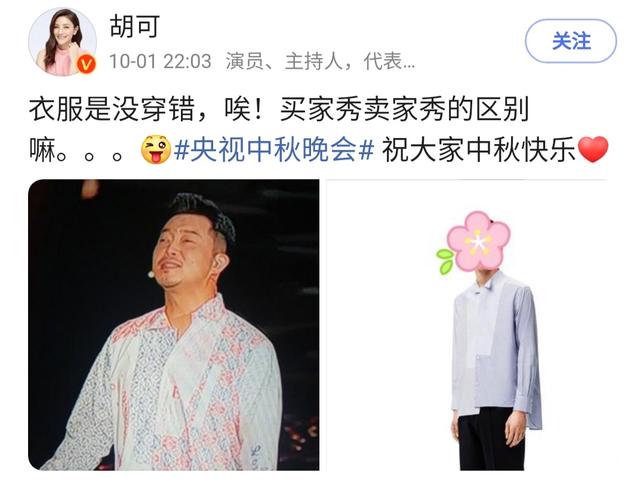The width and height of the screenshot is (640, 479).
Task: Click the post text 衣服是没穿错
Action: click(x=111, y=110)
